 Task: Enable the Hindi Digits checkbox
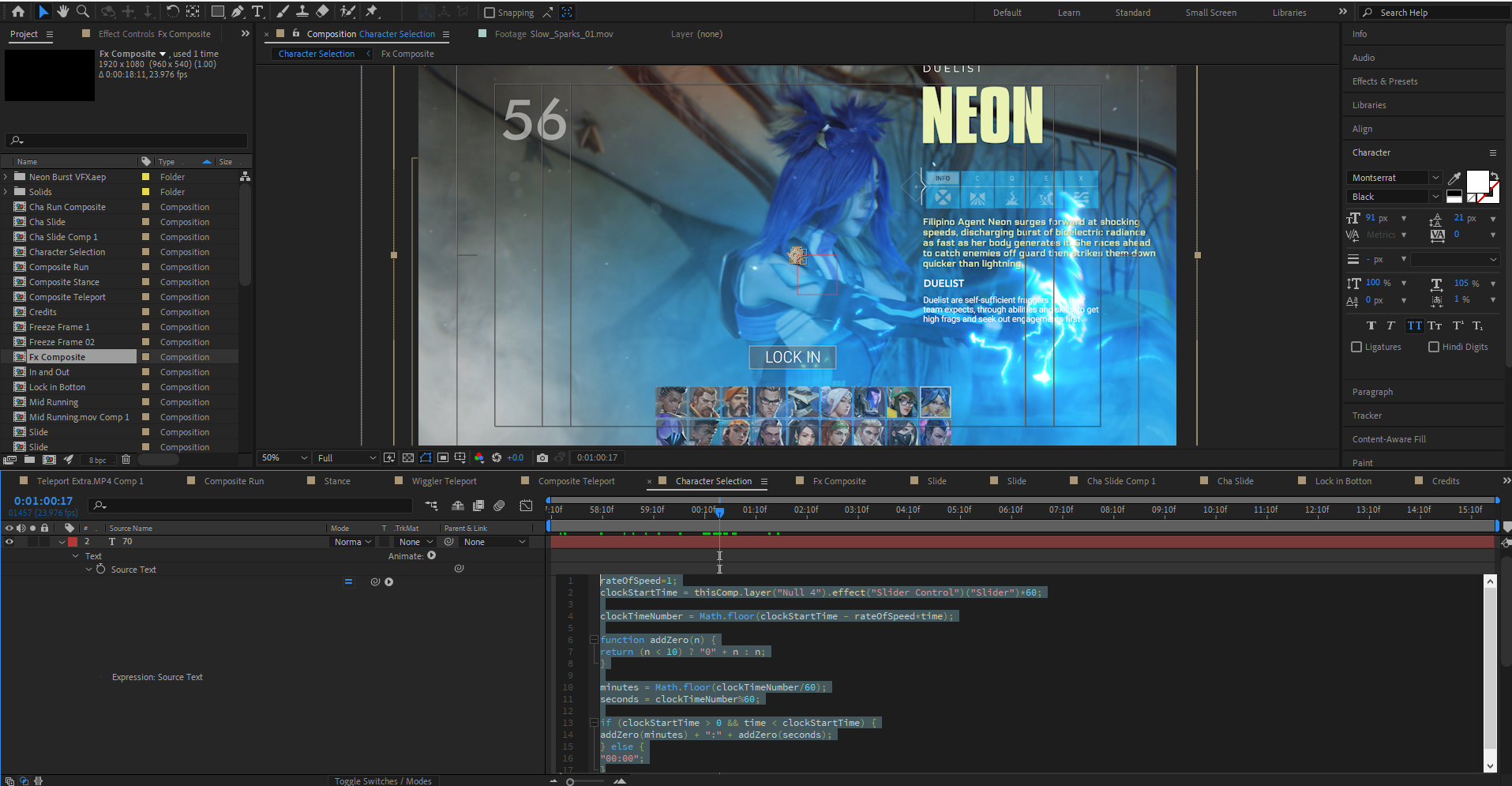(1434, 347)
